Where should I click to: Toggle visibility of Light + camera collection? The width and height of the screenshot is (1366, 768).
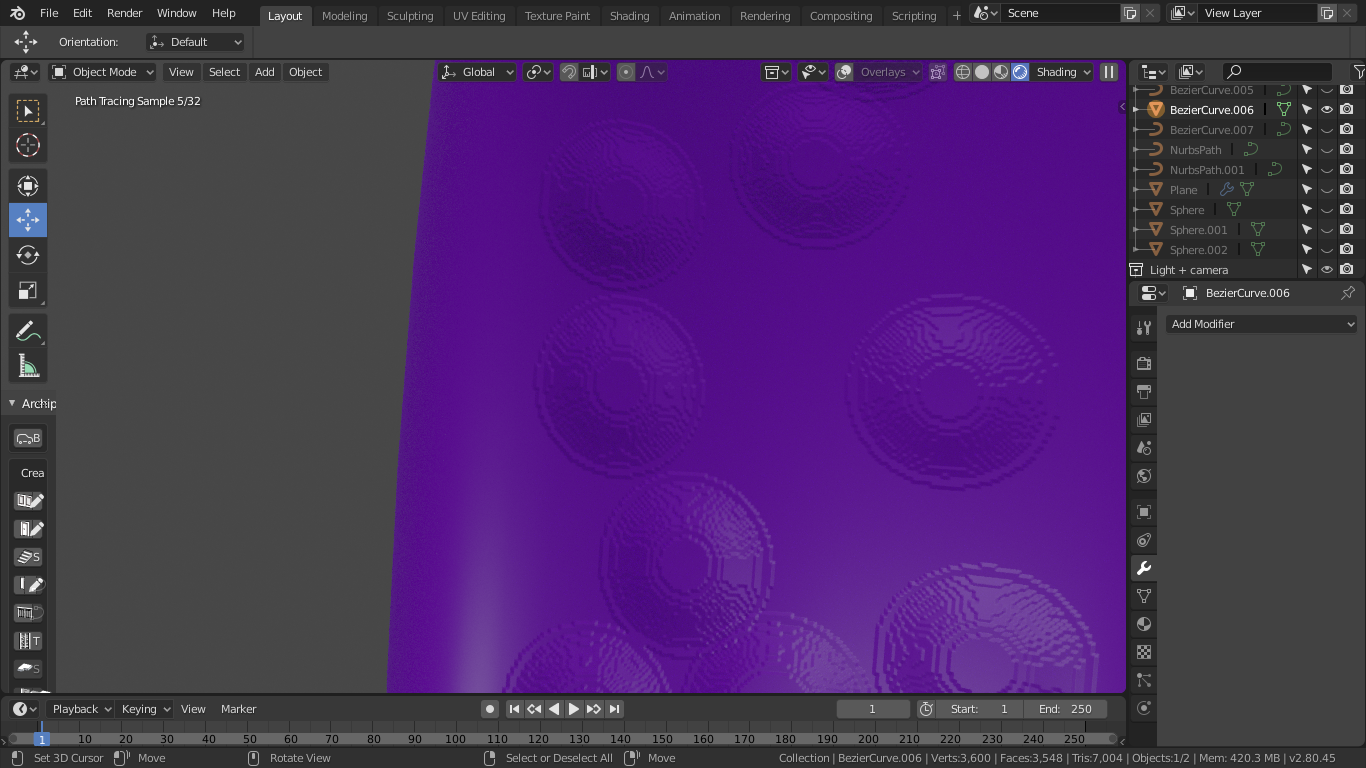coord(1327,270)
